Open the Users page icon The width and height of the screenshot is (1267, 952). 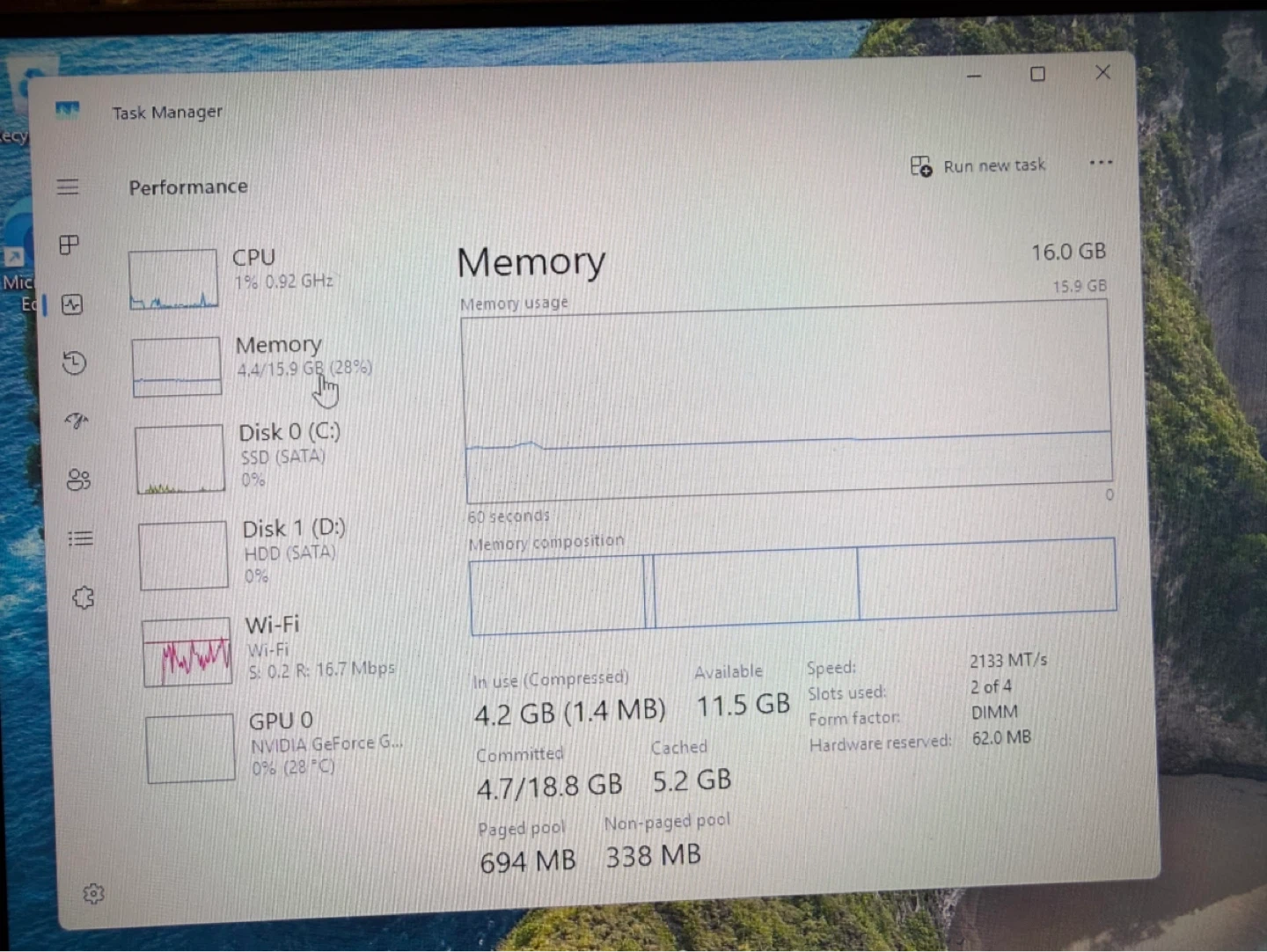pos(78,480)
